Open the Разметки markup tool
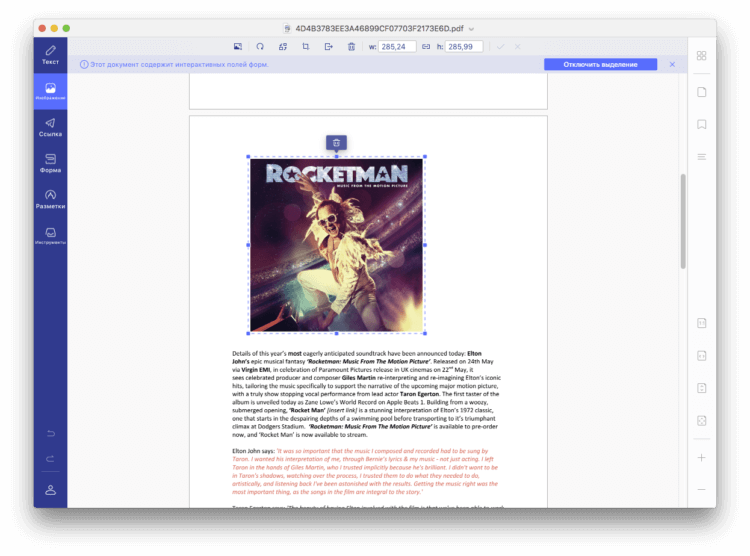750x556 pixels. [x=50, y=199]
